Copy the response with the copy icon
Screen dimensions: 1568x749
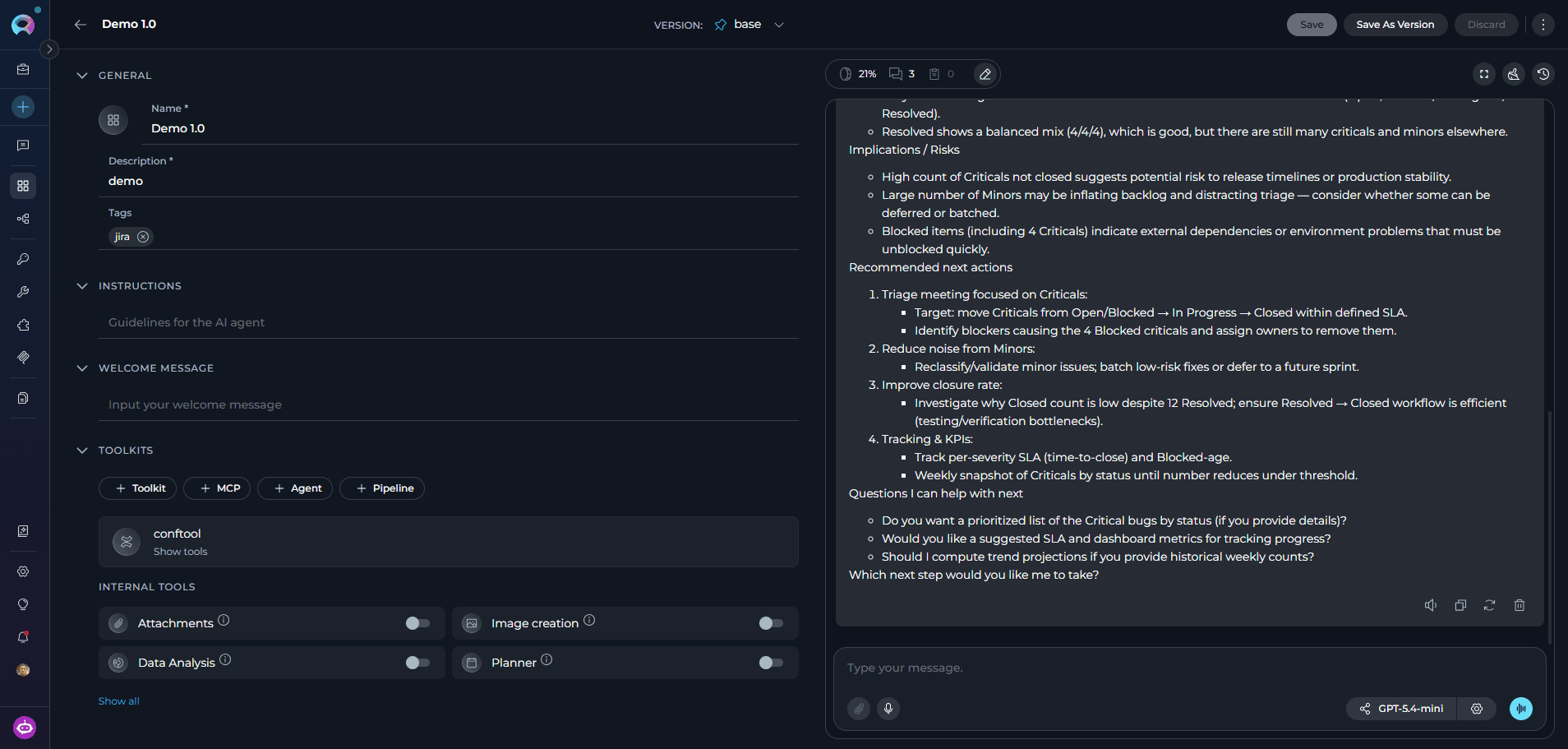point(1460,605)
